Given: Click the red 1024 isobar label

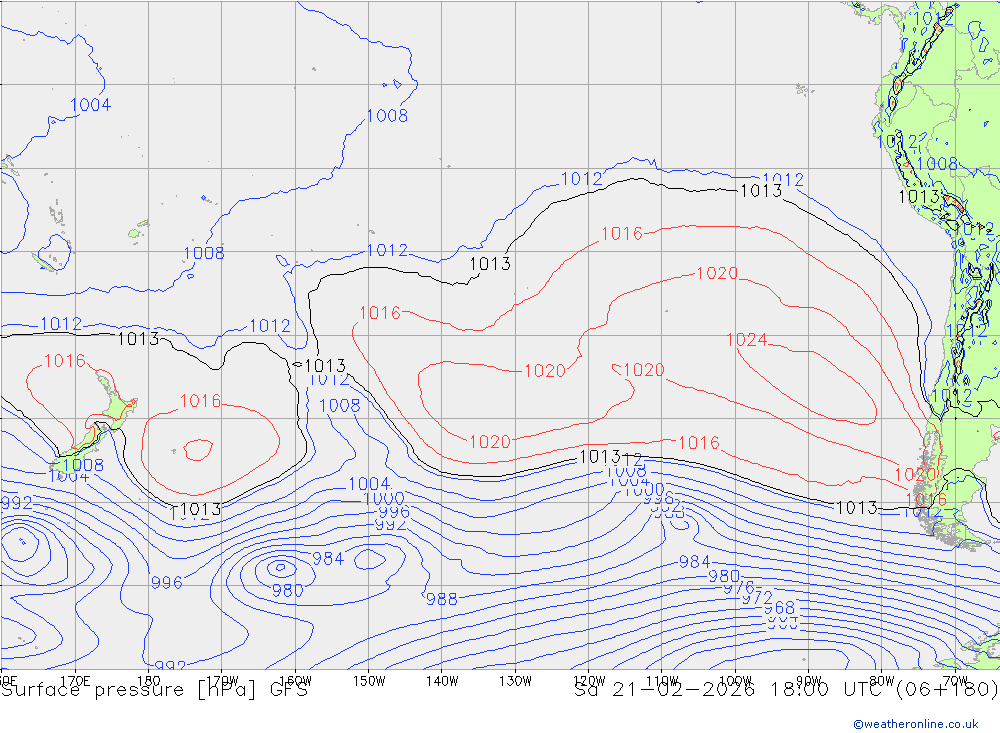Looking at the screenshot, I should click(x=746, y=340).
